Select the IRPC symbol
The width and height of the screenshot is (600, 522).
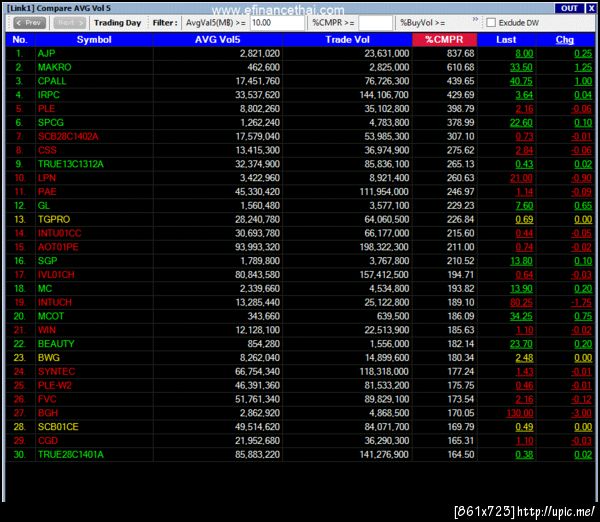[x=49, y=95]
